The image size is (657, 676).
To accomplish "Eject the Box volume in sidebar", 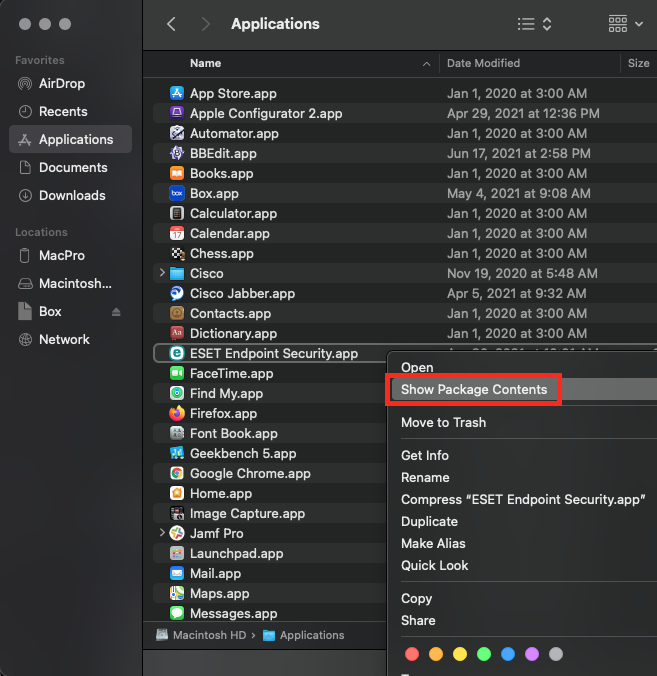I will coord(116,312).
